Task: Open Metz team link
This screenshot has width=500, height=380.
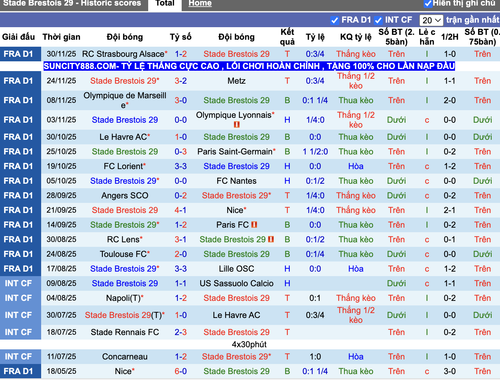Action: (x=236, y=81)
